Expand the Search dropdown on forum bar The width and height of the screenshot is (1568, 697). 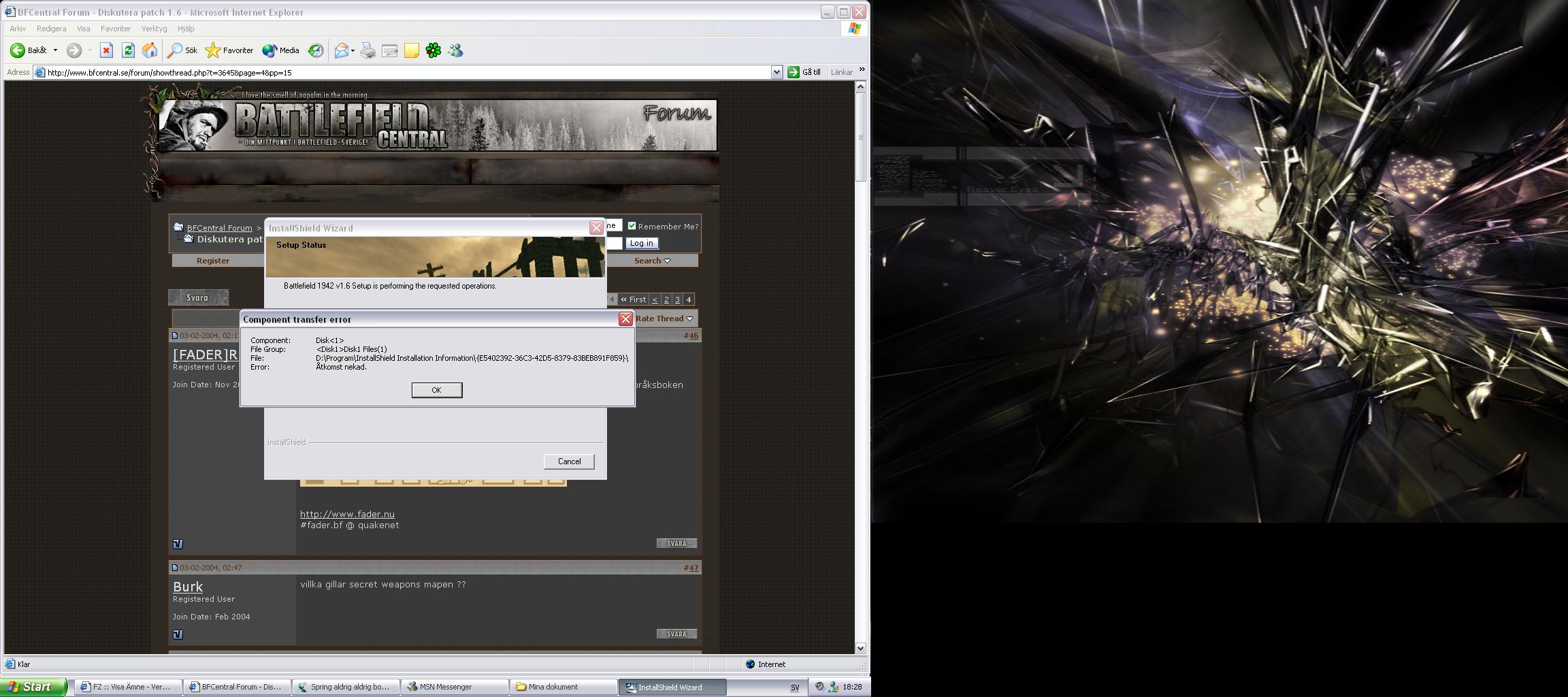[667, 261]
